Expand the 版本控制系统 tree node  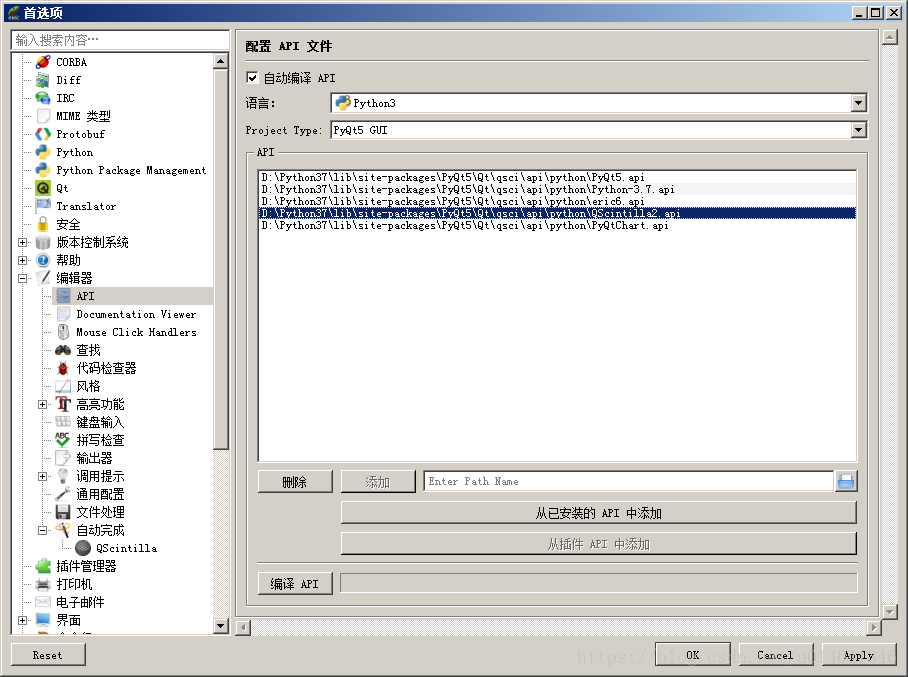(x=22, y=242)
